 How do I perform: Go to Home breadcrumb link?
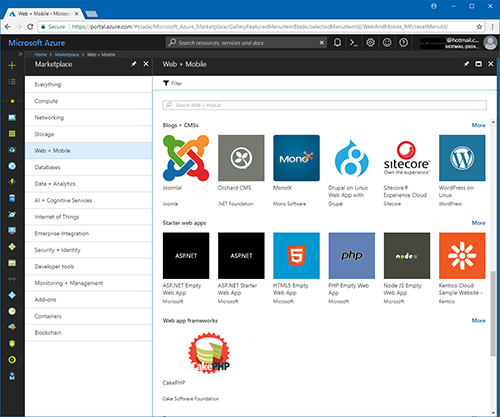coord(41,54)
